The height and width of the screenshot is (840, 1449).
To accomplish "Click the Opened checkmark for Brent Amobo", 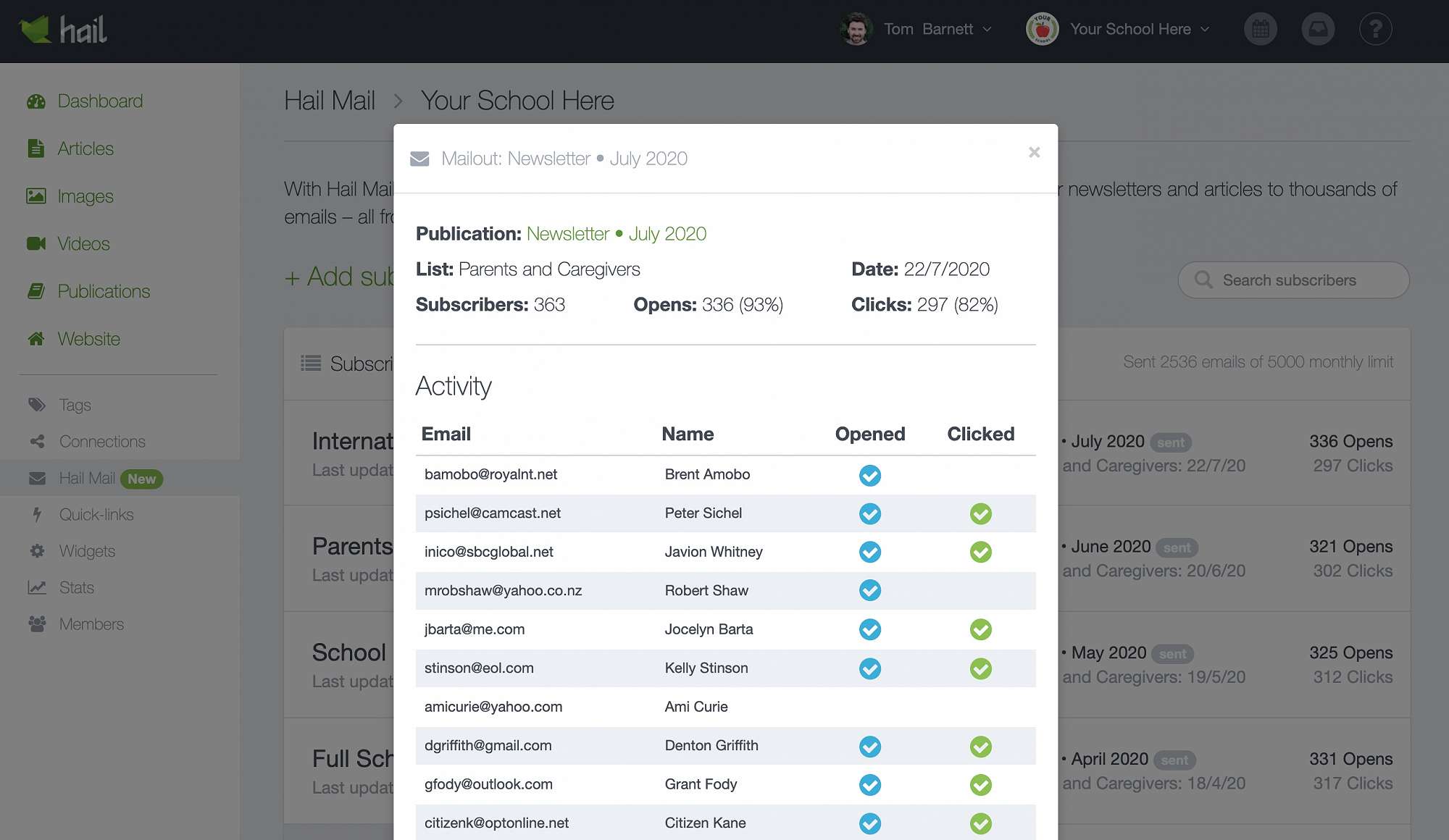I will (x=869, y=476).
